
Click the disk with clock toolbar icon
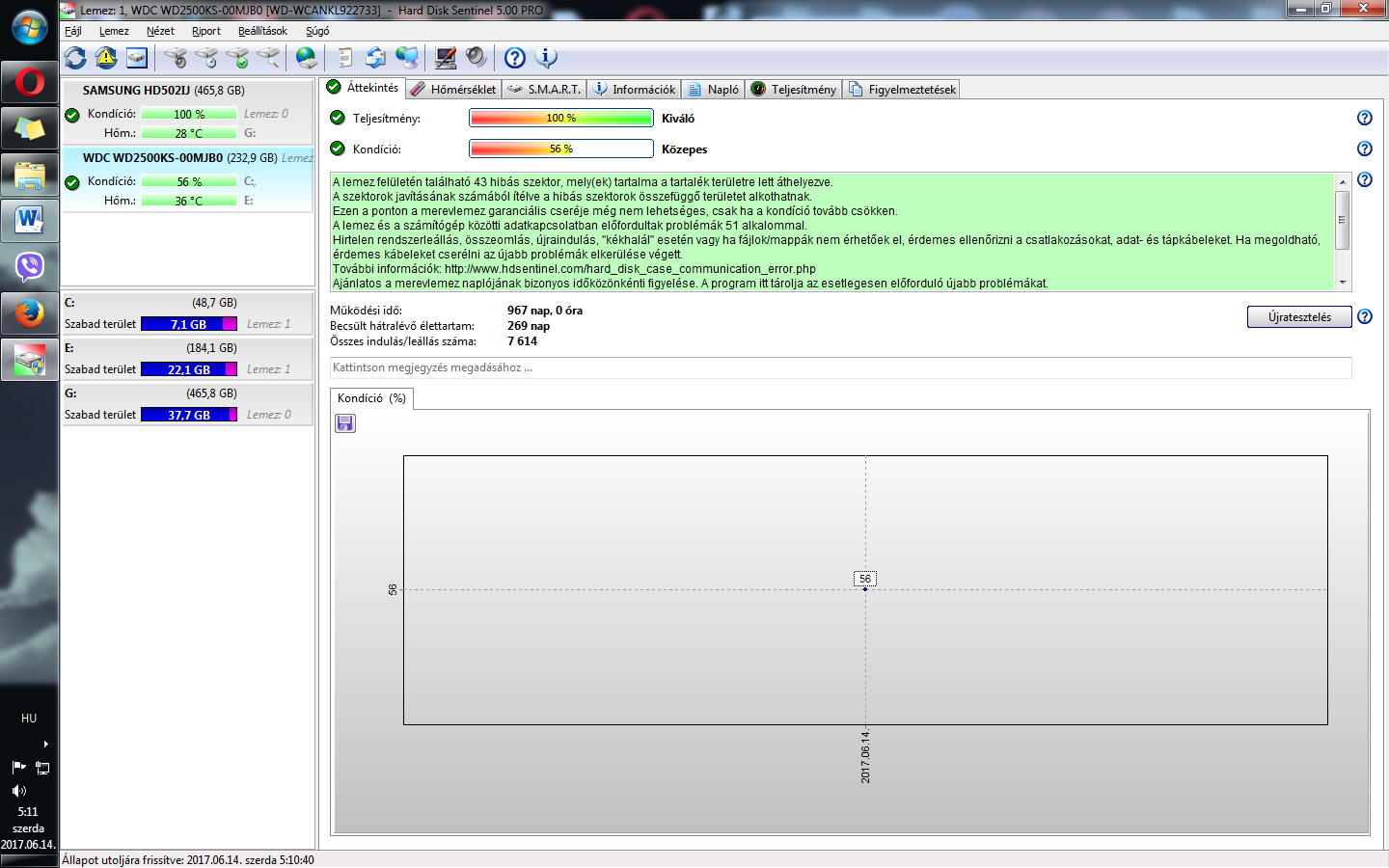206,58
